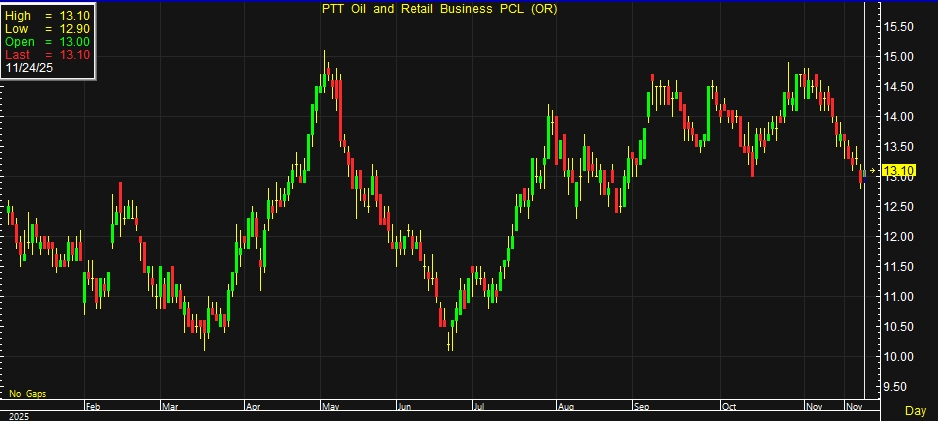
Task: Click the 'Day' interval label
Action: tap(915, 411)
